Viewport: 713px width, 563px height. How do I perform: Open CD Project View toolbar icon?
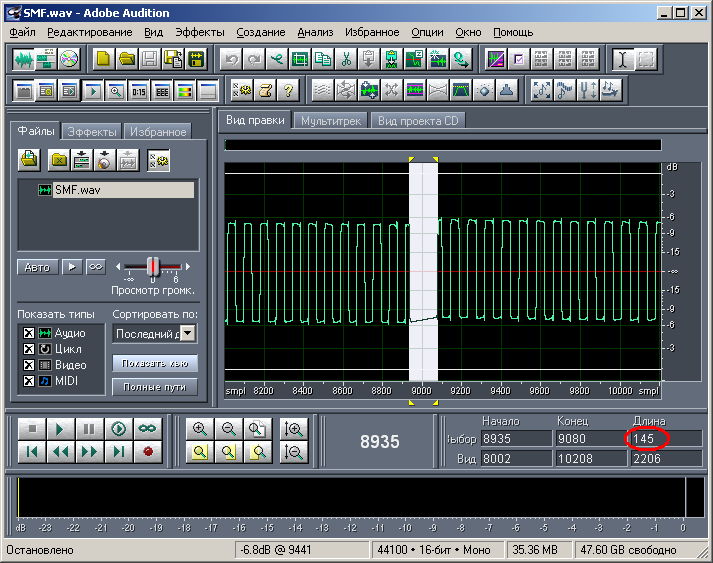(69, 59)
